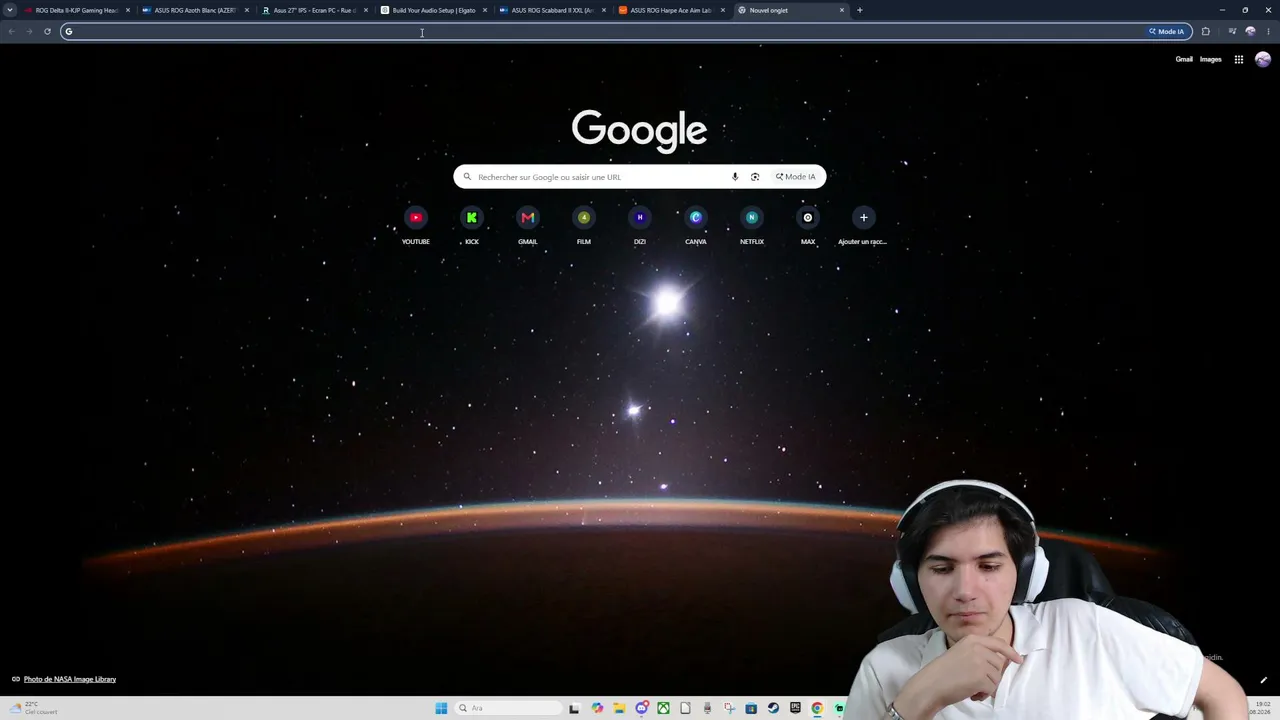Switch to the ASUS ROG Azoth Blanc tab
1280x720 pixels.
(196, 10)
